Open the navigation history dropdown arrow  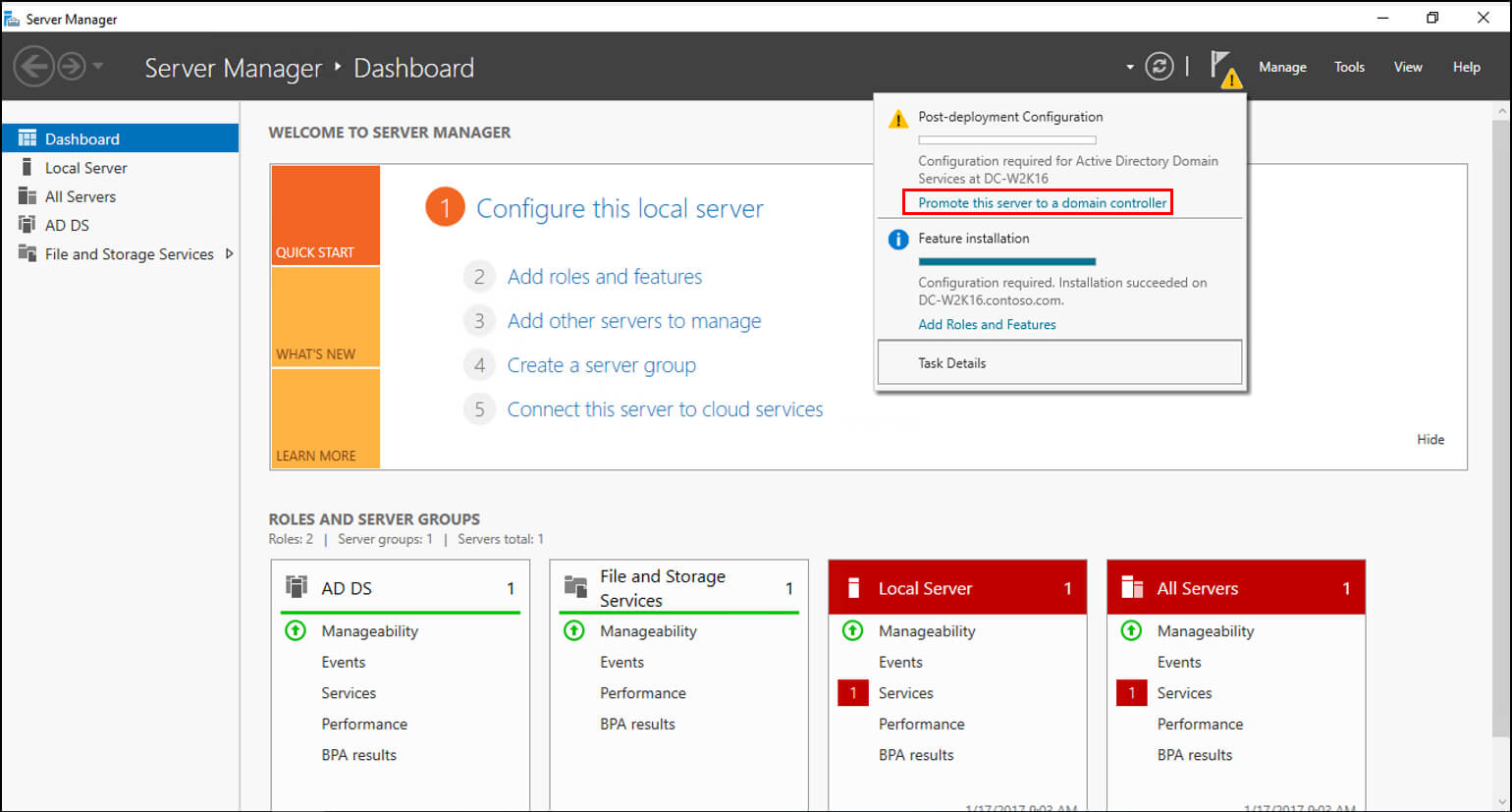(x=98, y=67)
